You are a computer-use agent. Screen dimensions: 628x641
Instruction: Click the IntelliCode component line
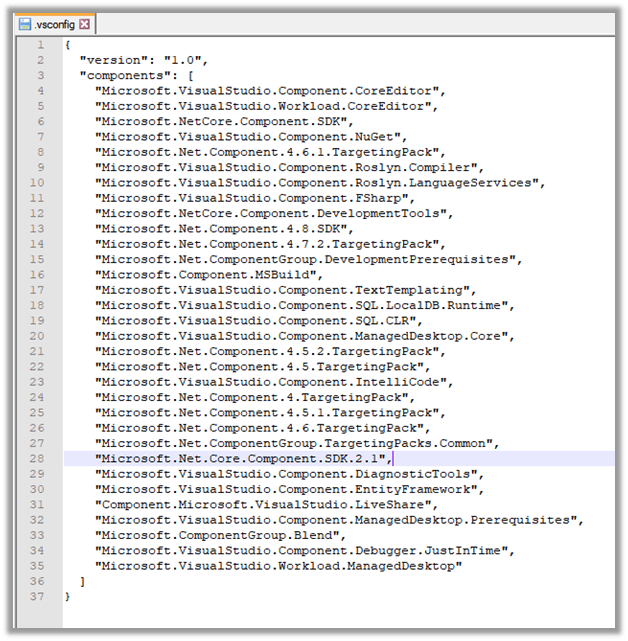coord(274,382)
